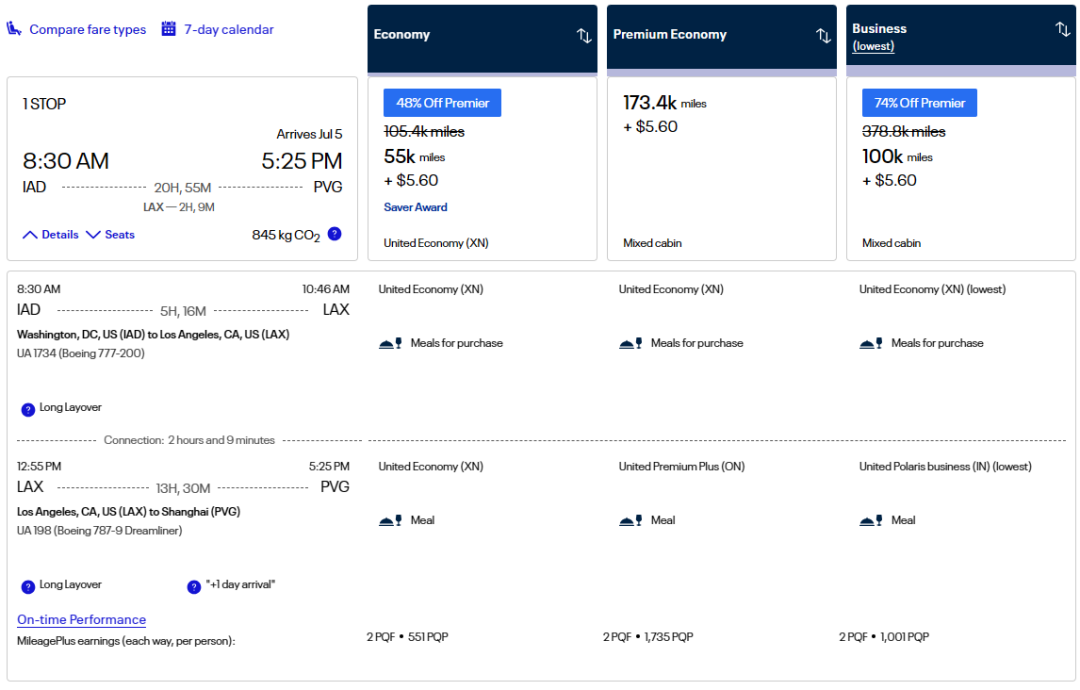Screen dimensions: 1080x690
Task: Click the LAX — 2H, 9M layover text
Action: point(179,207)
